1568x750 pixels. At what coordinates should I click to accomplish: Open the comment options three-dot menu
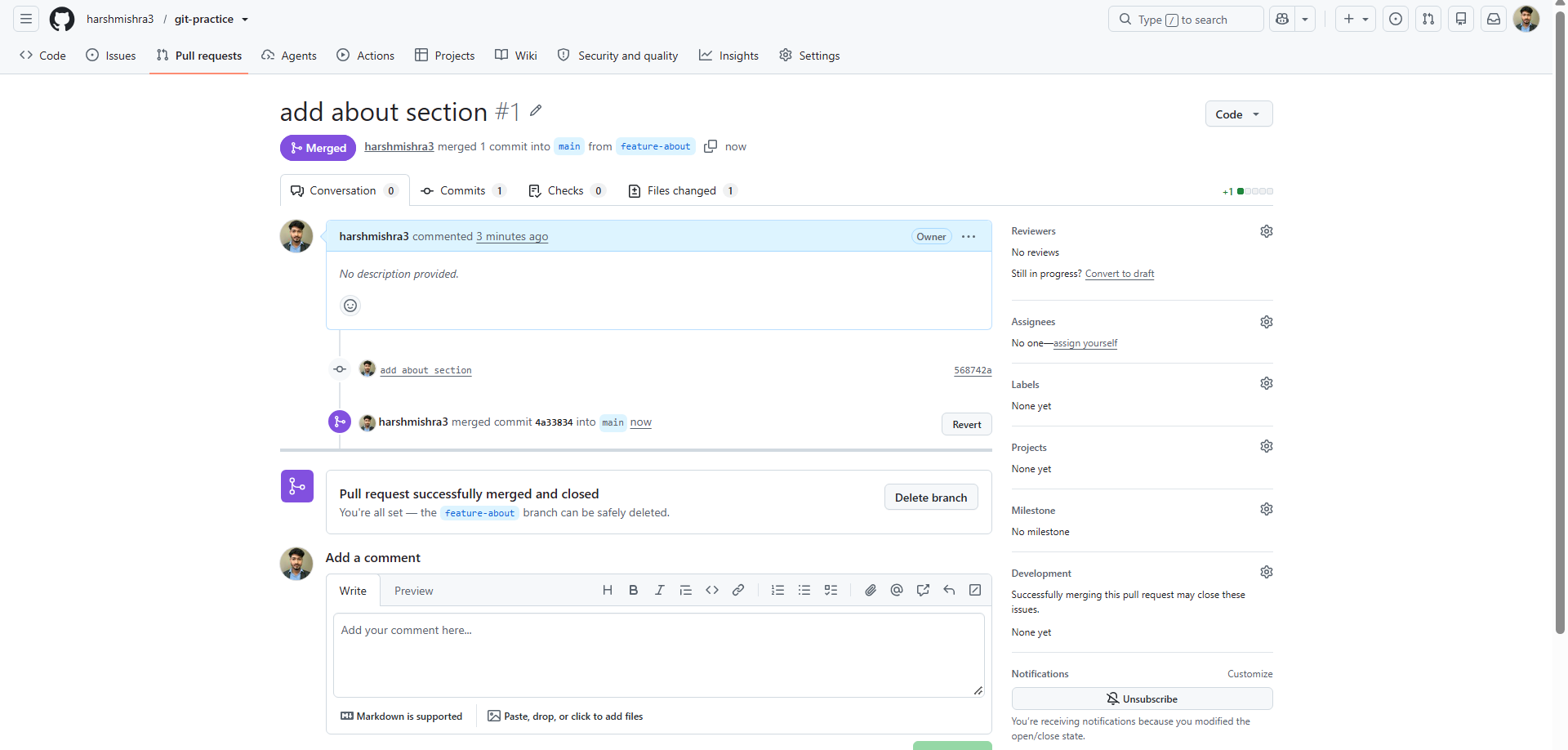coord(969,237)
